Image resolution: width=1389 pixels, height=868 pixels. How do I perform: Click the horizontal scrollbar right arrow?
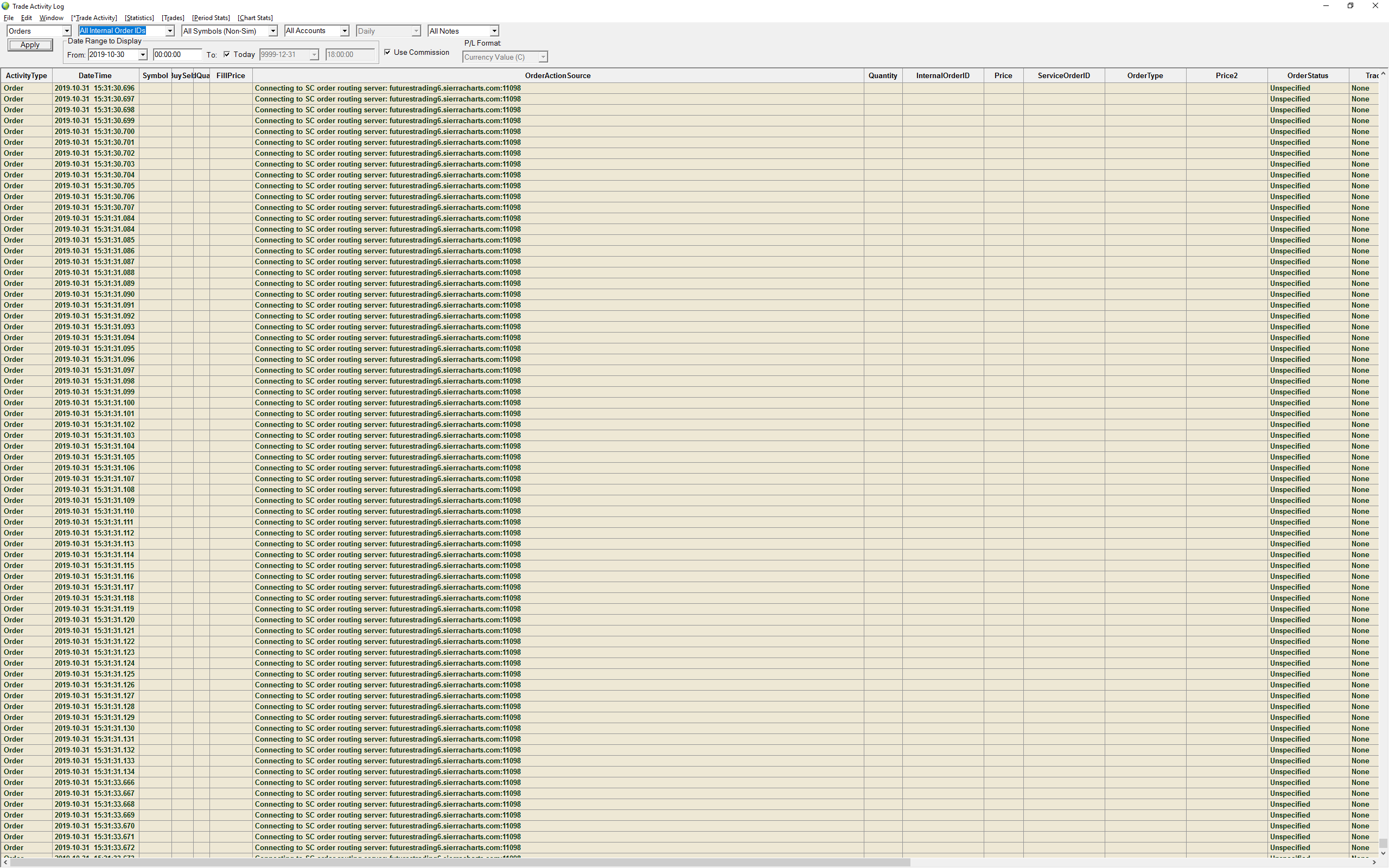[x=1374, y=862]
